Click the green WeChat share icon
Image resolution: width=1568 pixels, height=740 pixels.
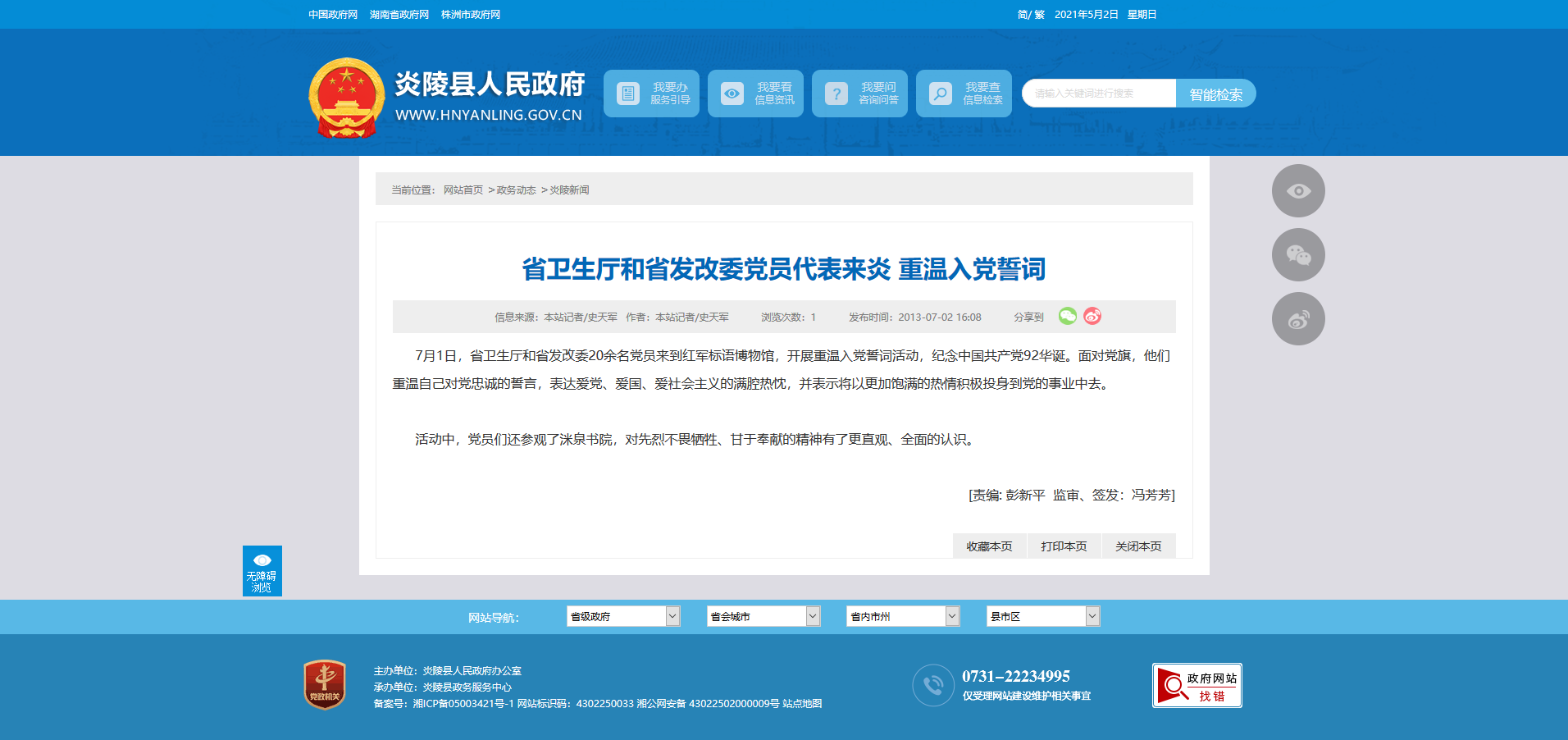click(x=1067, y=316)
